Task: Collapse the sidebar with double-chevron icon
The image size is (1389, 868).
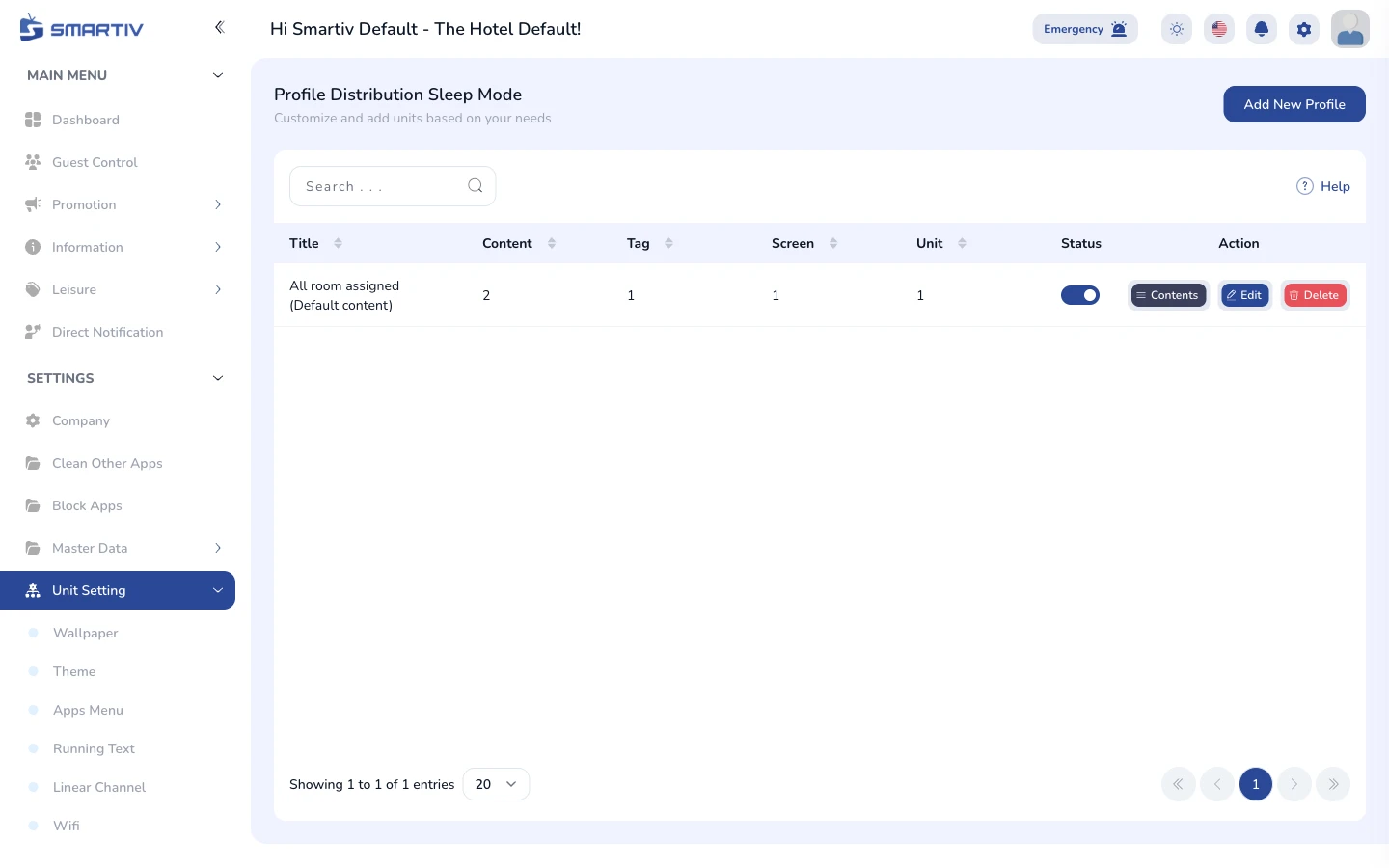Action: [219, 27]
